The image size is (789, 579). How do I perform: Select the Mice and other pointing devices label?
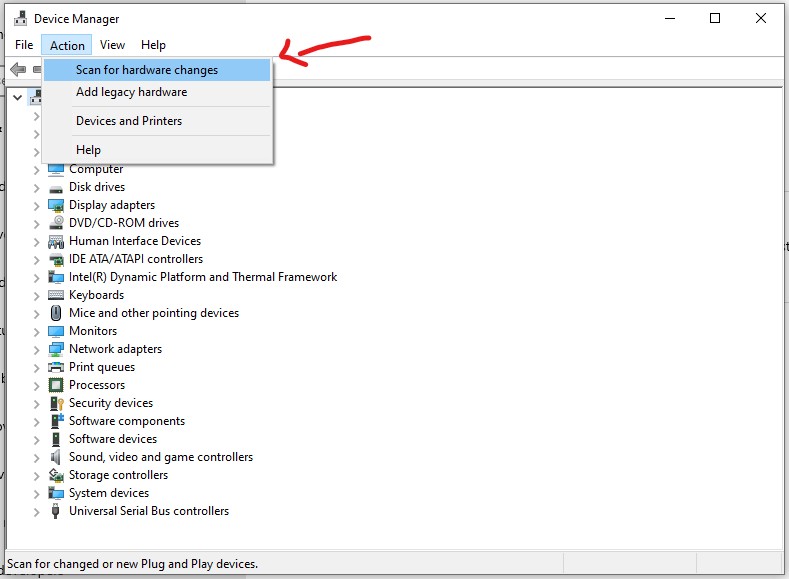154,313
